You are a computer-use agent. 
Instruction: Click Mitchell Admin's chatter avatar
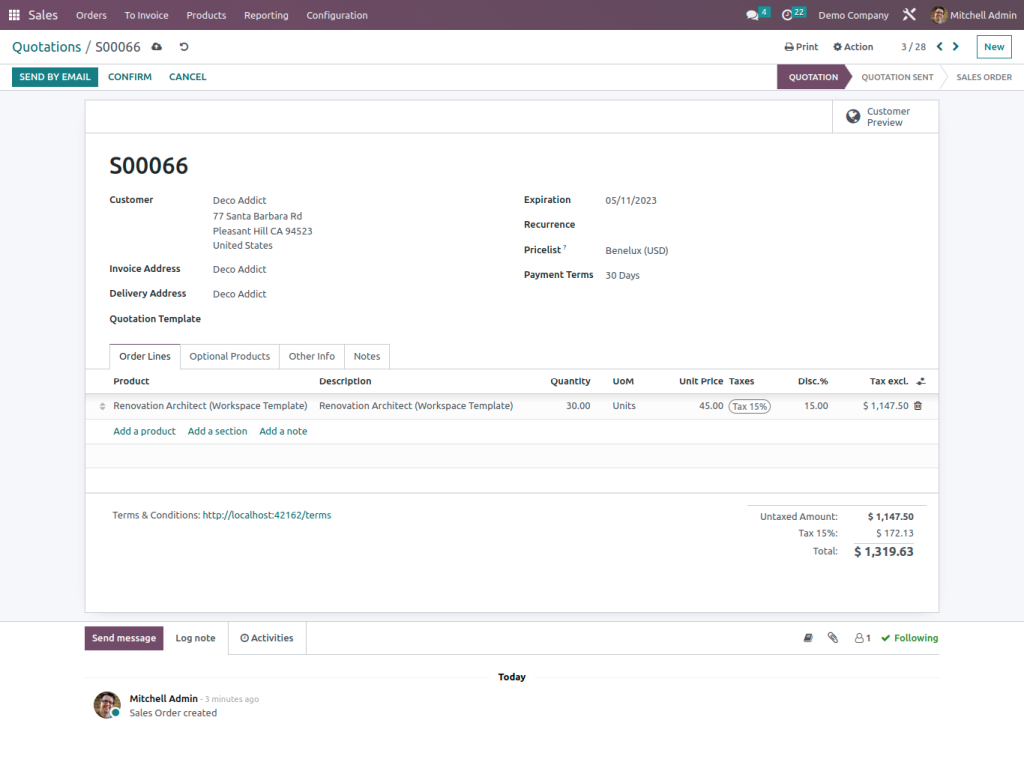[x=107, y=705]
